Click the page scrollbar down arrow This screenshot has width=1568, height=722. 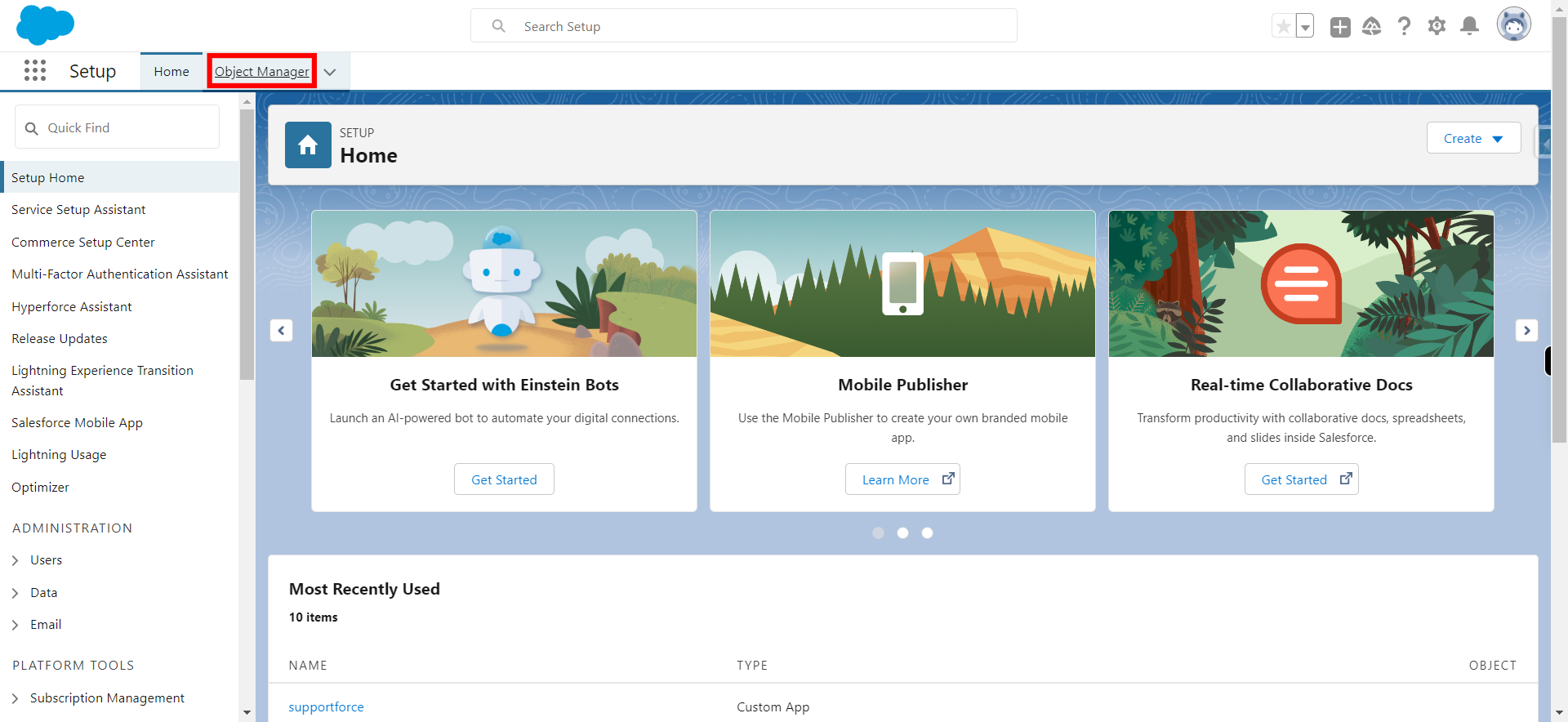click(1559, 713)
